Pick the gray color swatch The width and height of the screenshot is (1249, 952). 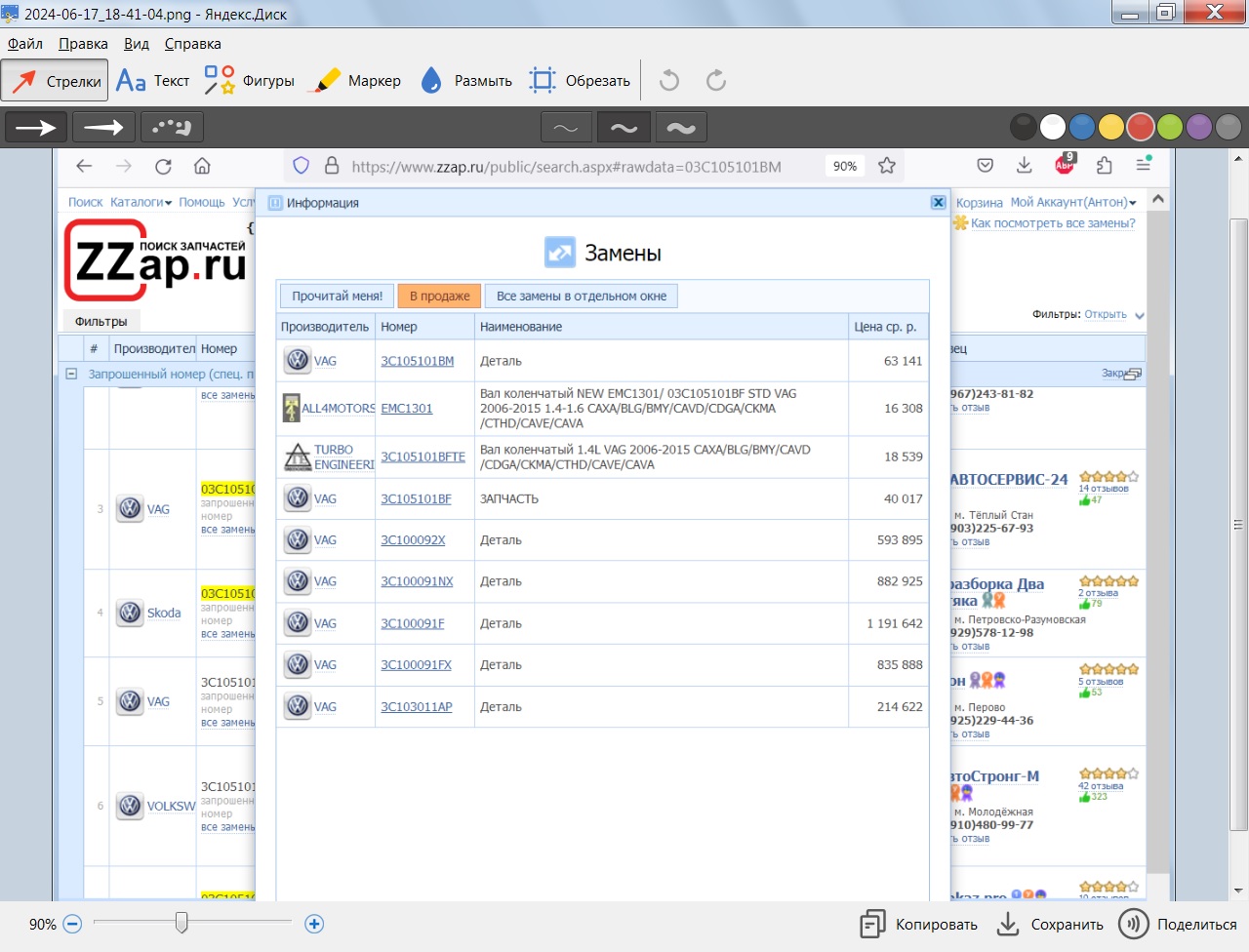pos(1229,127)
